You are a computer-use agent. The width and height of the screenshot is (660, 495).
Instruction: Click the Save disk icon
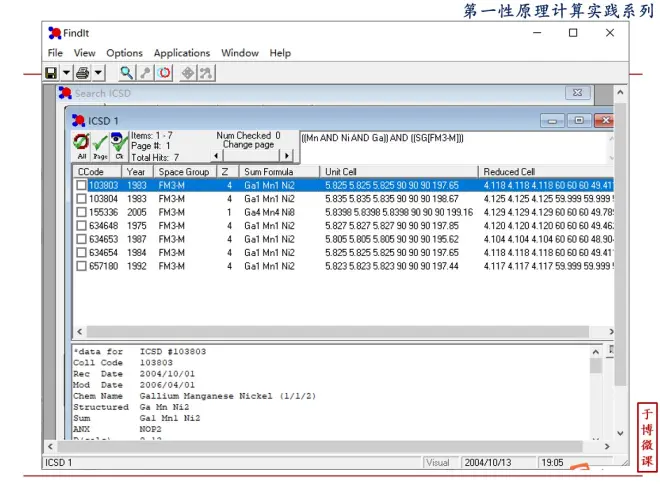pos(51,73)
